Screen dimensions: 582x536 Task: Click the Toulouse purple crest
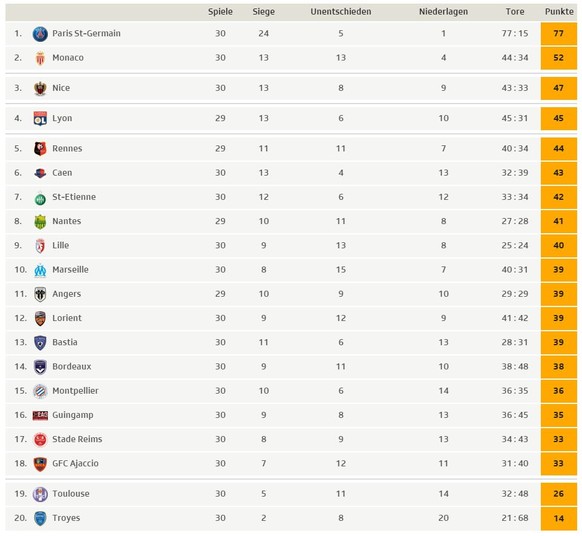[40, 494]
